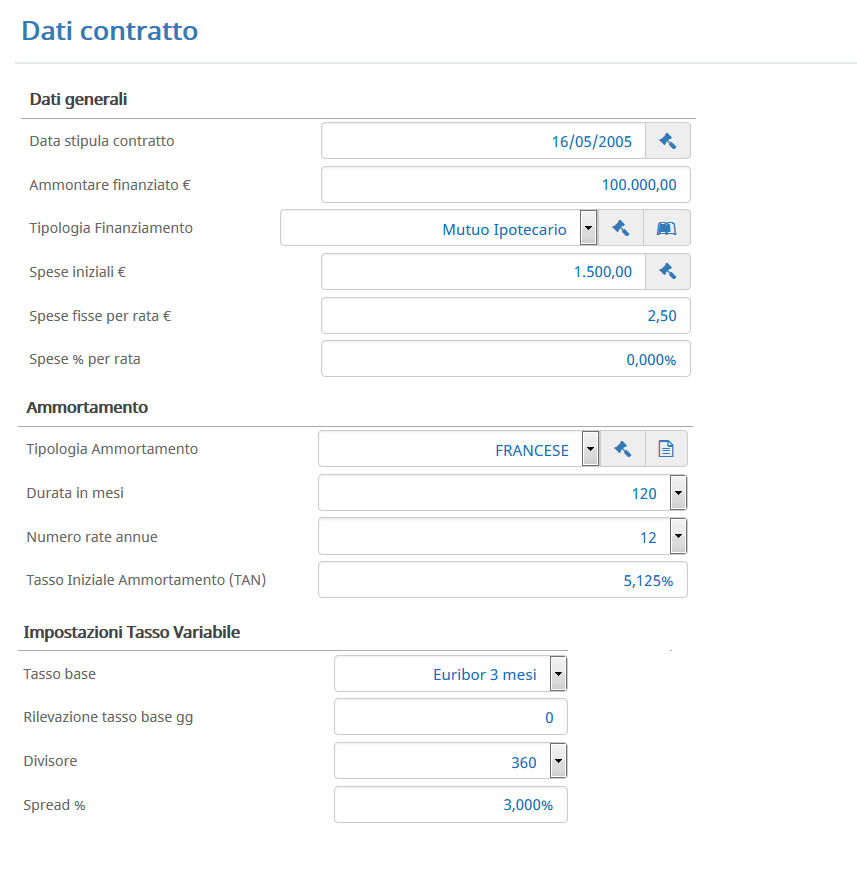
Task: Click the gavel icon beside Data stipula contratto
Action: pyautogui.click(x=668, y=141)
